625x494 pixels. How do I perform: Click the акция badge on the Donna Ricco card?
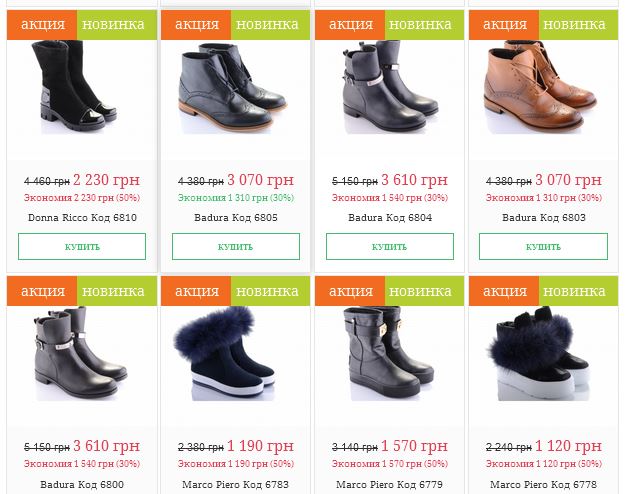(x=42, y=25)
